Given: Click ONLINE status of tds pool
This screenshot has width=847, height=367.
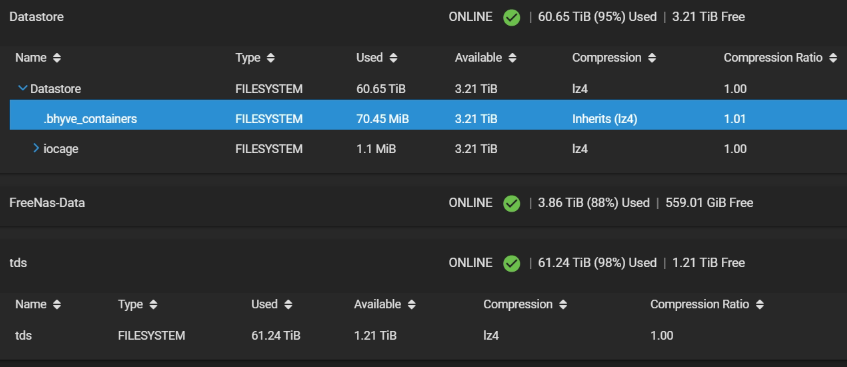Looking at the screenshot, I should pos(470,263).
